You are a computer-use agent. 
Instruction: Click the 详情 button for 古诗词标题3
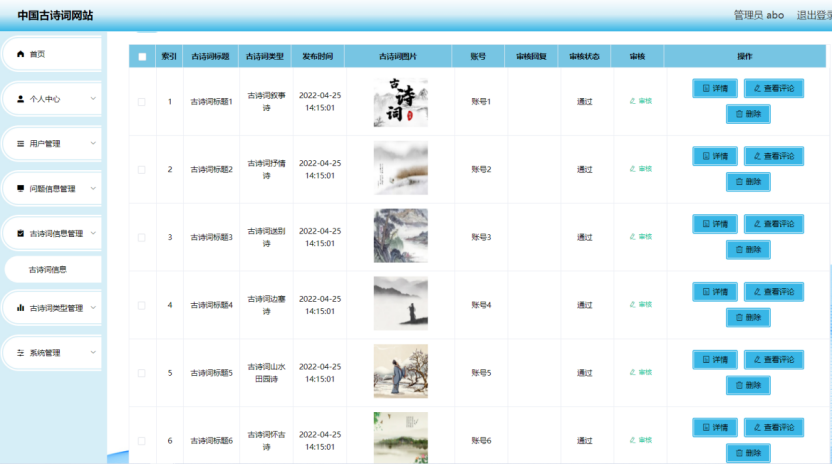(715, 224)
